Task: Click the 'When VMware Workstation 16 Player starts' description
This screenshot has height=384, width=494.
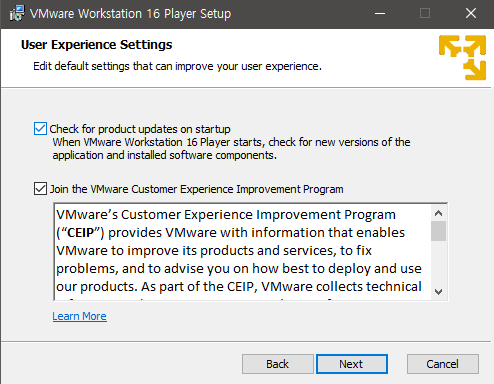Action: [x=231, y=149]
